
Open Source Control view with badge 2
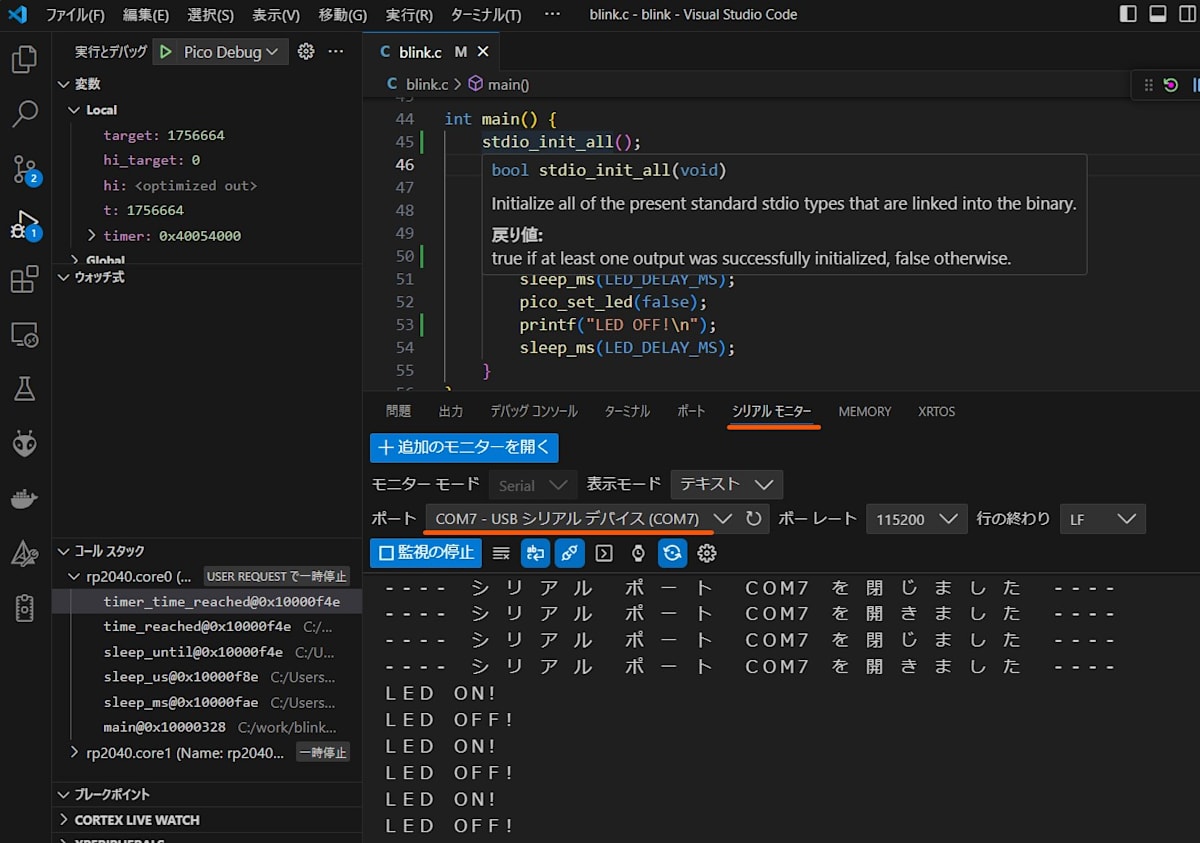[24, 169]
